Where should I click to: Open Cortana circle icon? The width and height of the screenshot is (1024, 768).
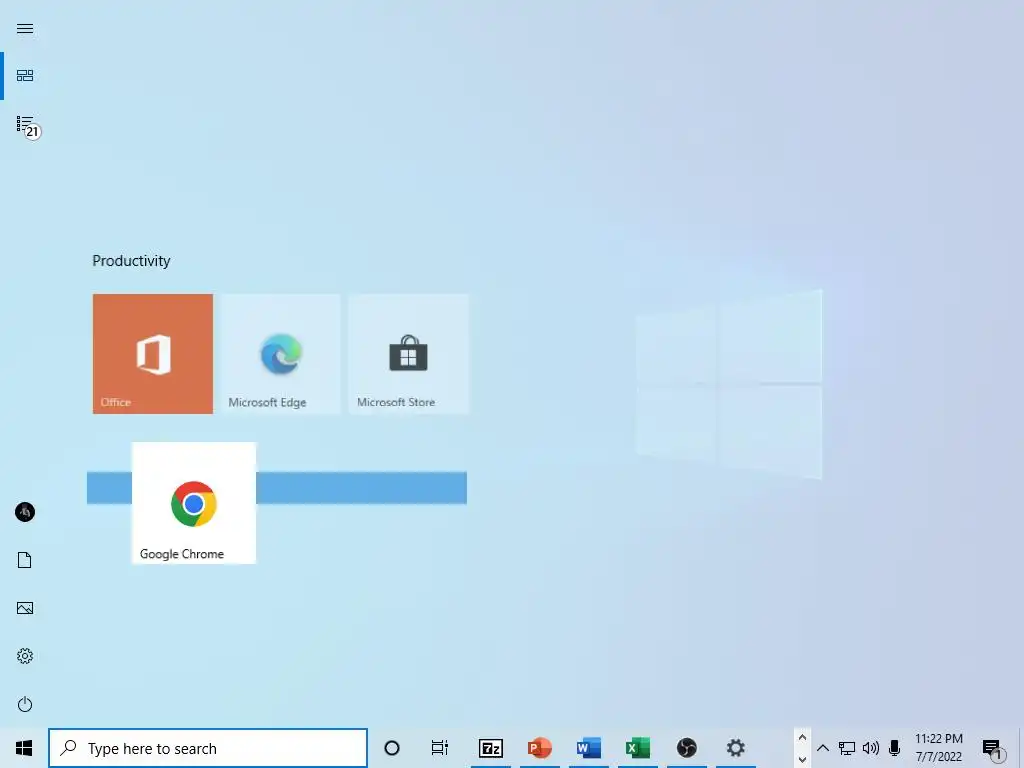[x=392, y=748]
